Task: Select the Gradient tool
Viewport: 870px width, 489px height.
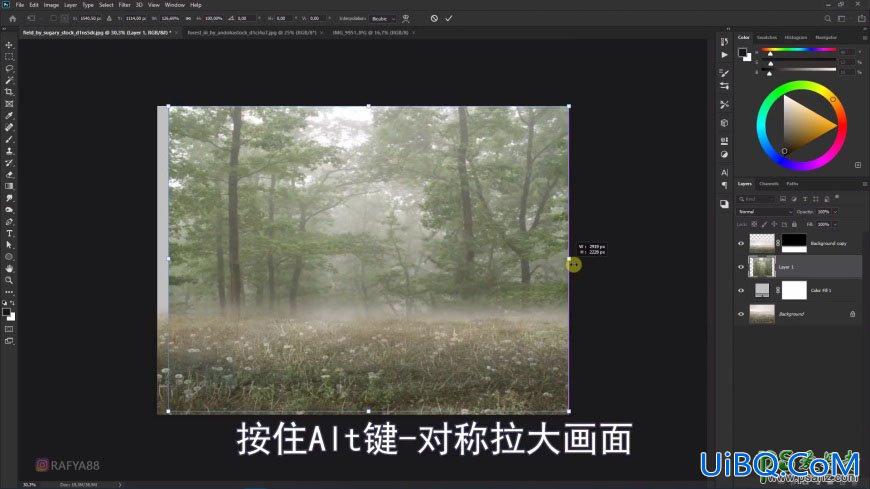Action: (9, 186)
